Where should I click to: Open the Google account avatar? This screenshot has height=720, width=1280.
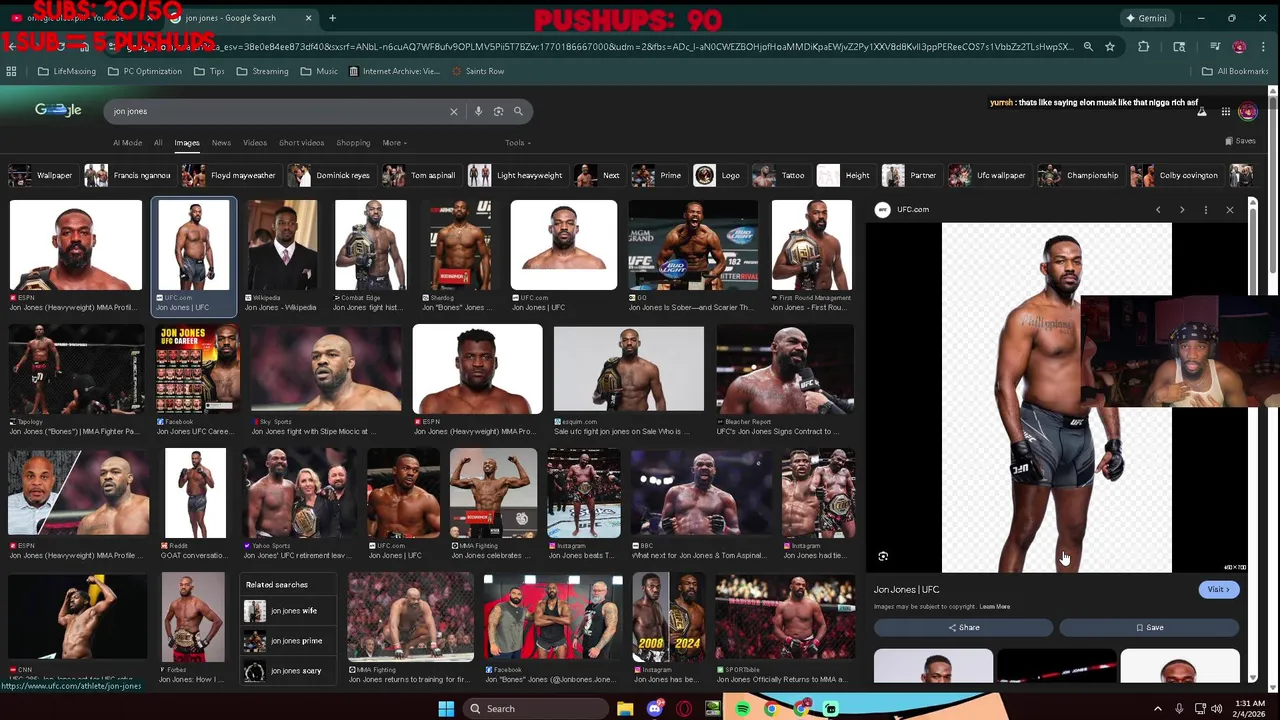pyautogui.click(x=1247, y=112)
